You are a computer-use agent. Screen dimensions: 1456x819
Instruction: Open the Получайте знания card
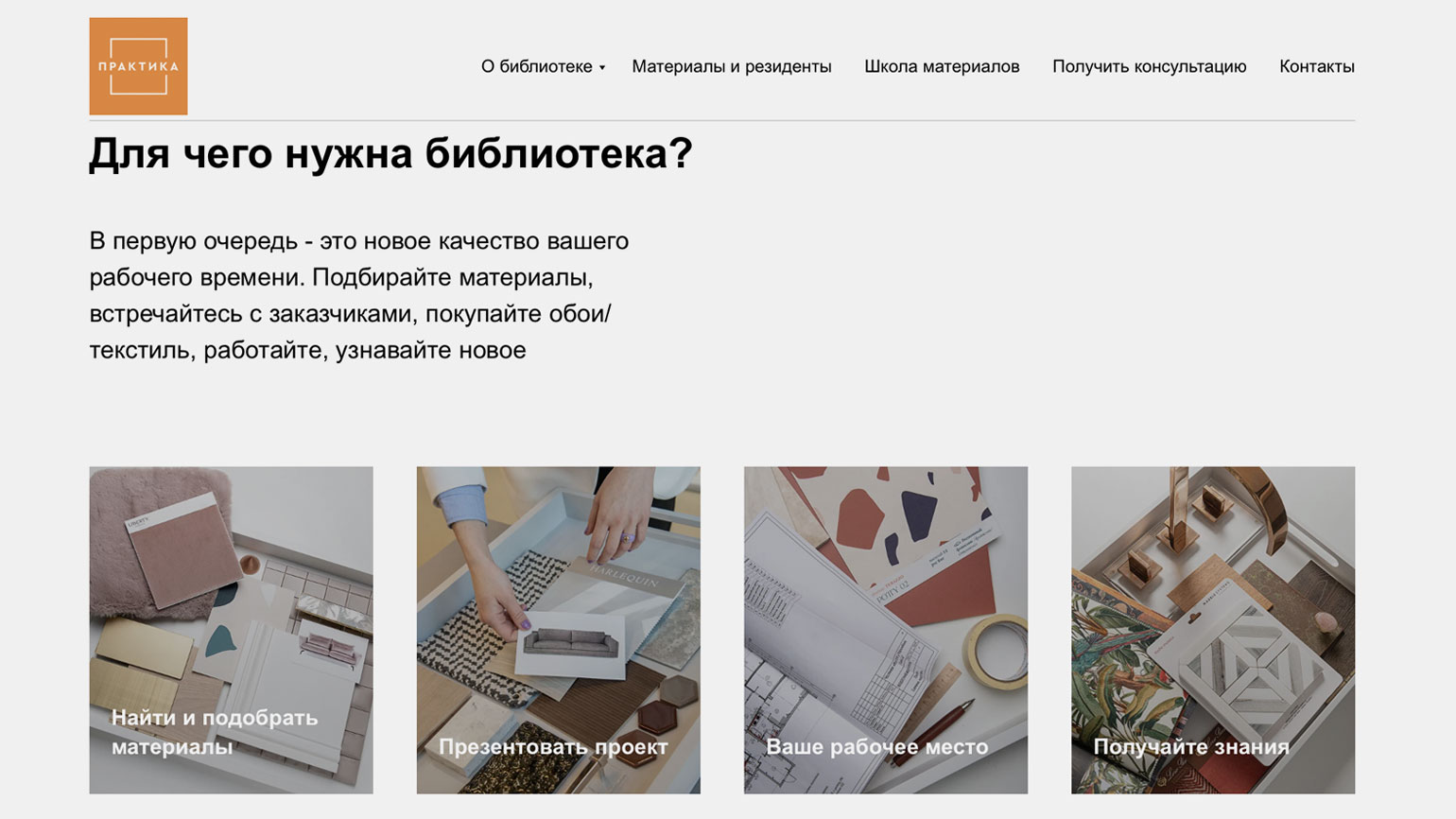1213,630
